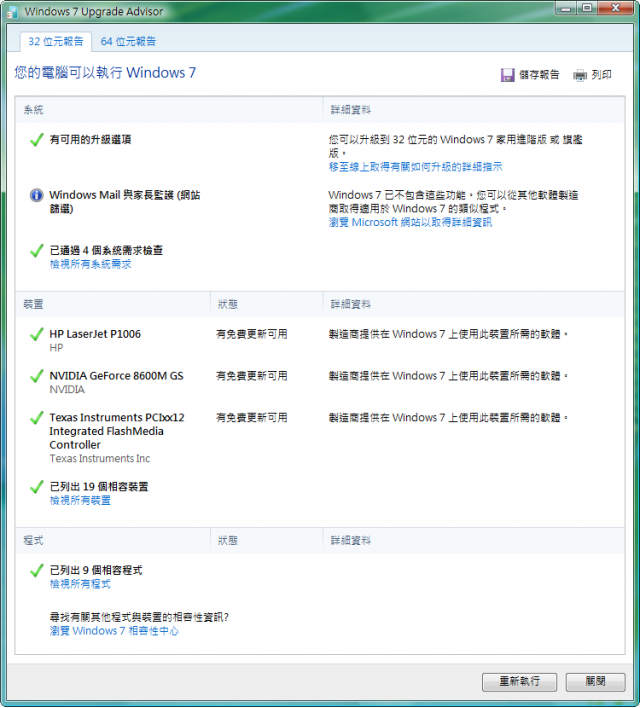Close window using title bar X
Screen dimensions: 640x708
615,8
